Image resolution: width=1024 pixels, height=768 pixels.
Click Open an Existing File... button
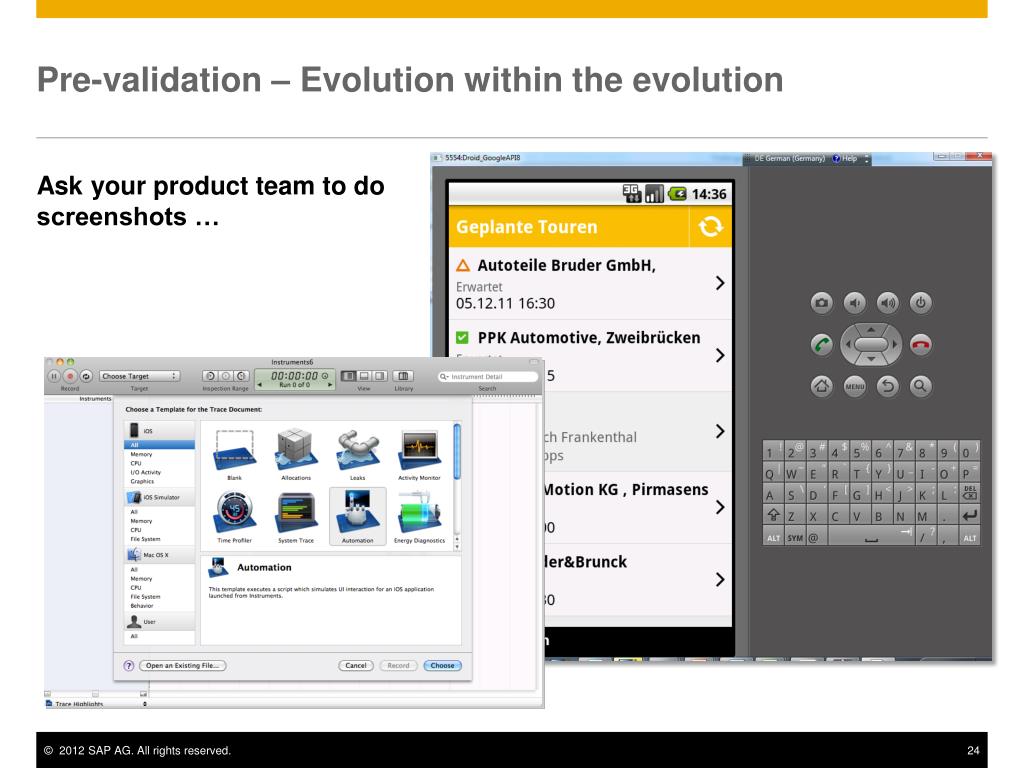click(182, 665)
